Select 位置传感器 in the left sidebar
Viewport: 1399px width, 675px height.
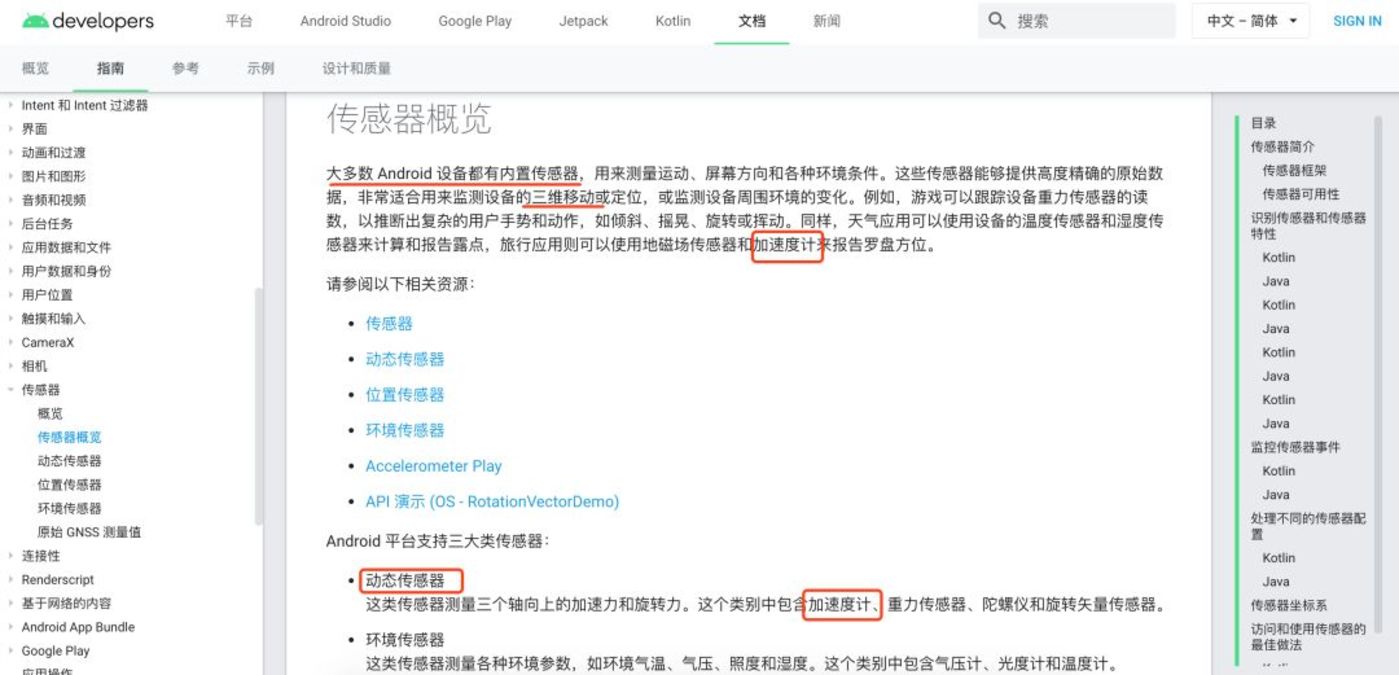tap(73, 484)
